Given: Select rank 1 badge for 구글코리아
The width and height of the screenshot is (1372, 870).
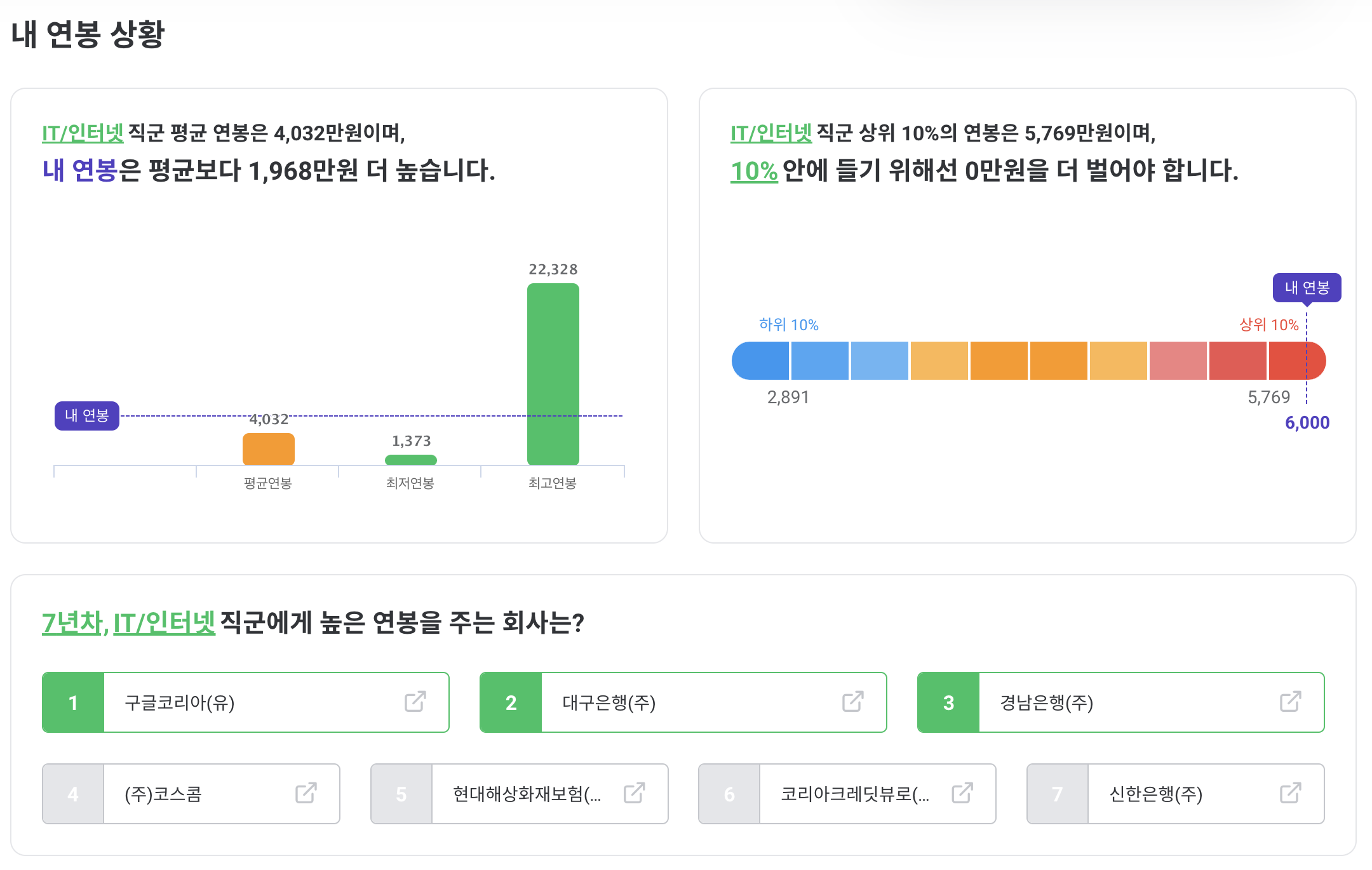Looking at the screenshot, I should coord(73,702).
